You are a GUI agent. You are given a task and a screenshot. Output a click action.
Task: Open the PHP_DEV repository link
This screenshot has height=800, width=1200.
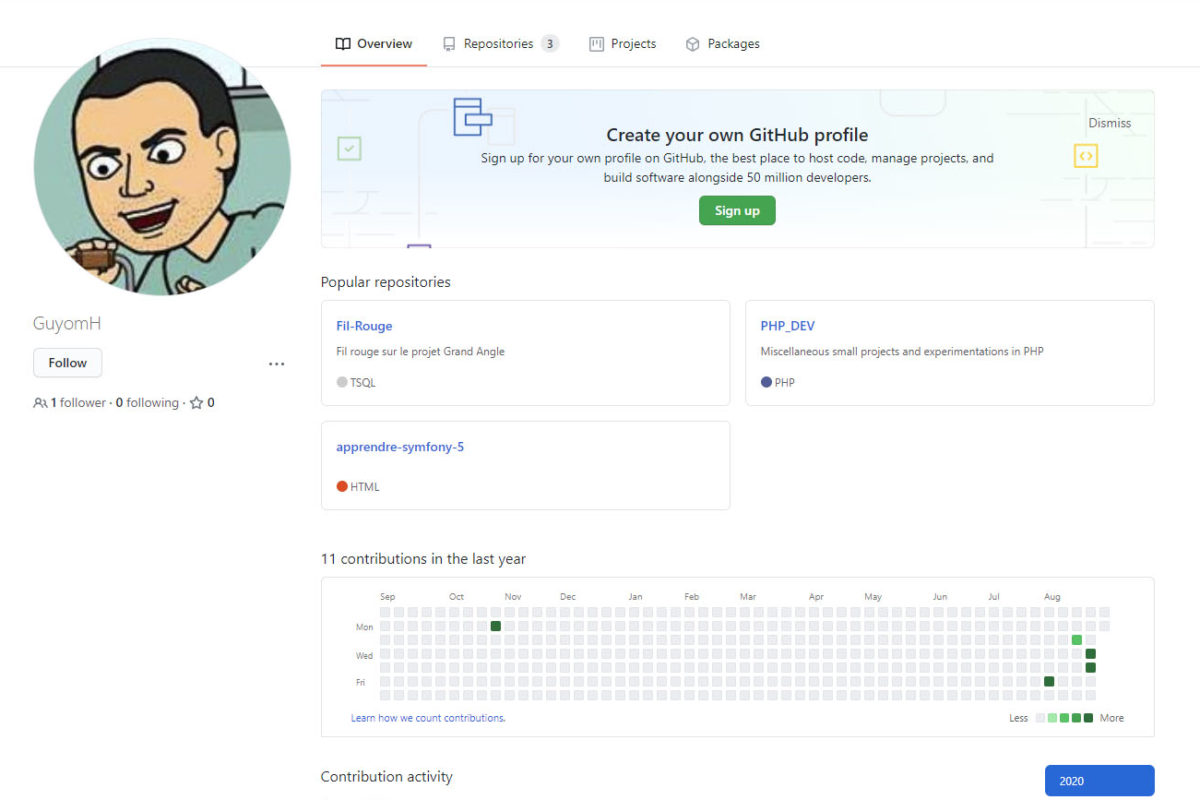pos(788,326)
